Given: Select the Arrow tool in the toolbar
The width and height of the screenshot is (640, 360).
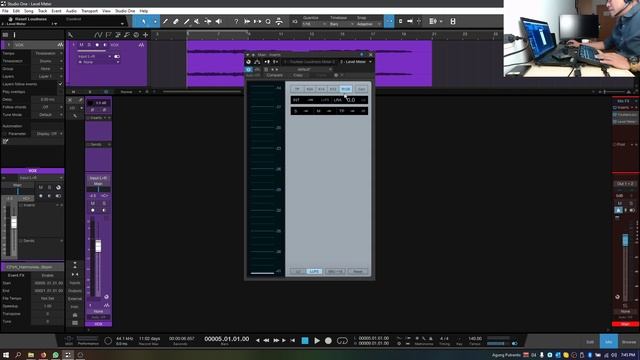Looking at the screenshot, I should (144, 21).
